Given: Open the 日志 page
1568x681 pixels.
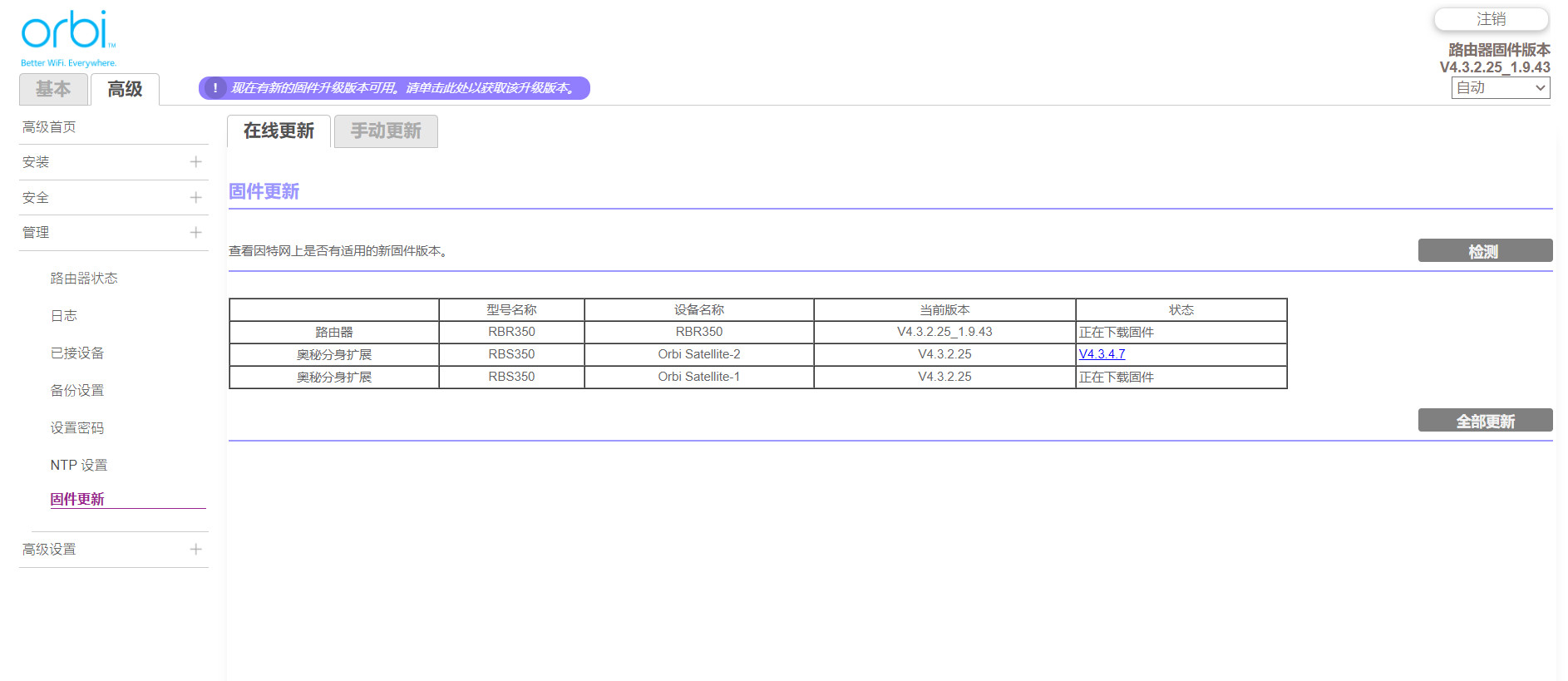Looking at the screenshot, I should 64,316.
